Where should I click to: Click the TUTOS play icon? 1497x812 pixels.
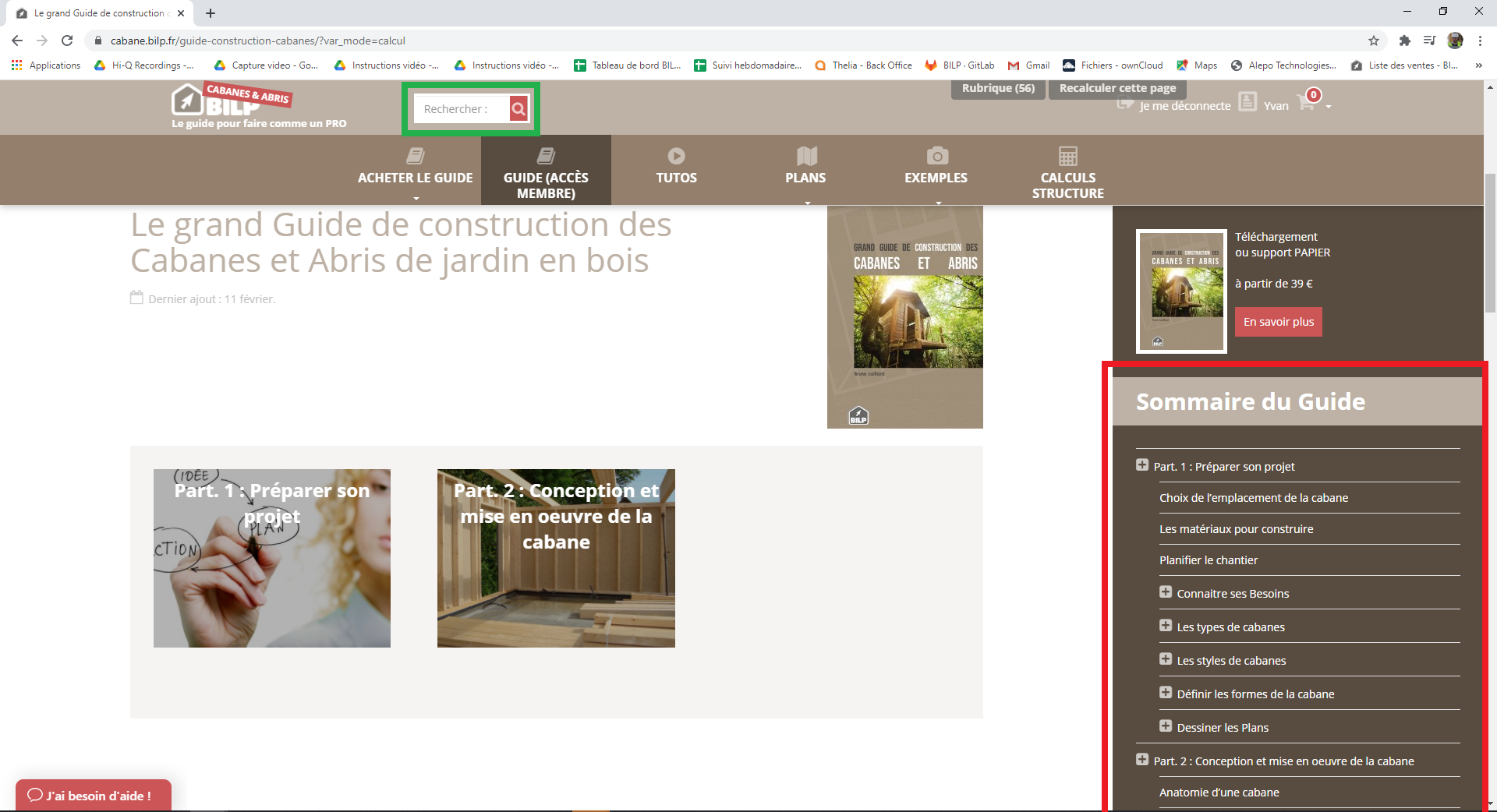[676, 156]
